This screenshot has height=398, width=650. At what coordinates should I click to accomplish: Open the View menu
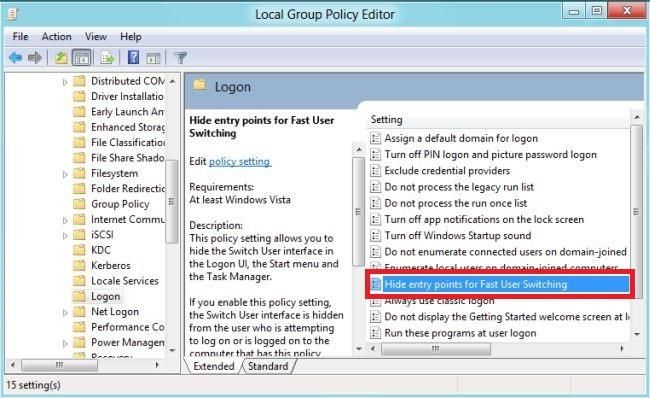click(x=96, y=36)
